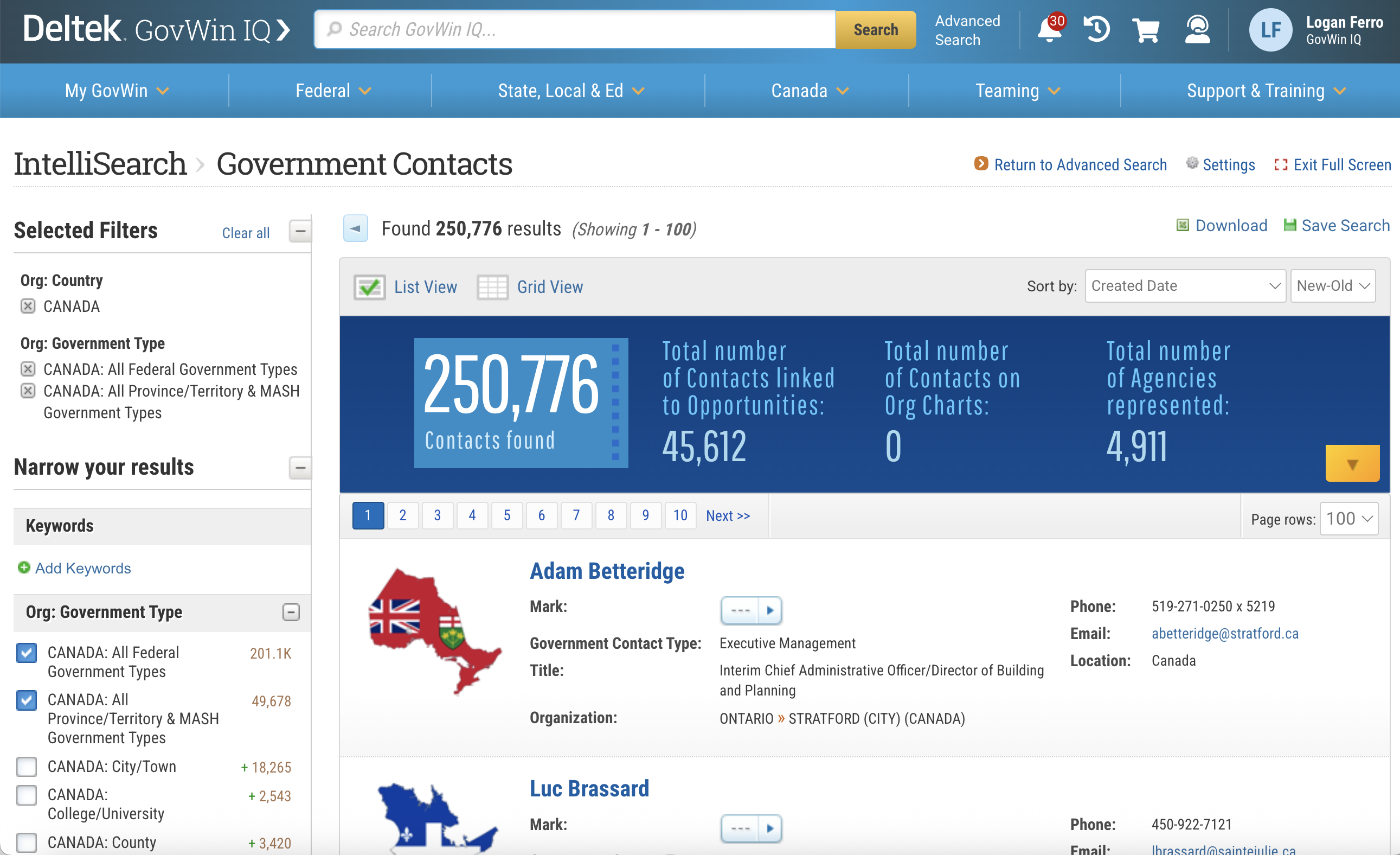Image resolution: width=1400 pixels, height=855 pixels.
Task: Click the IntelliSearch breadcrumb
Action: [100, 164]
